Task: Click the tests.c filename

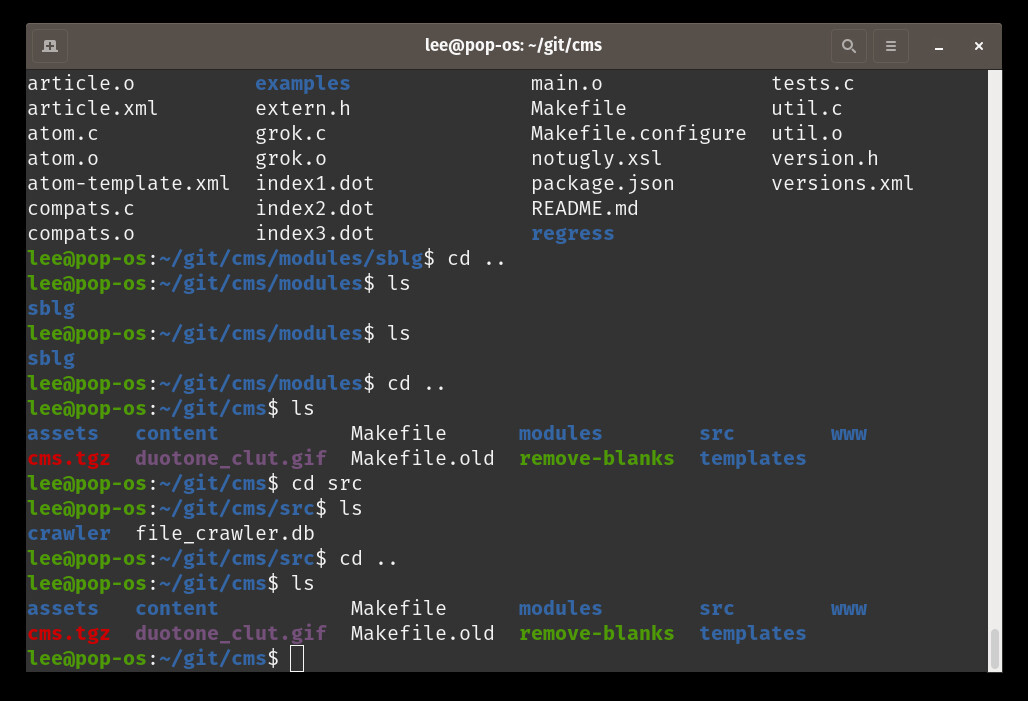Action: tap(812, 83)
